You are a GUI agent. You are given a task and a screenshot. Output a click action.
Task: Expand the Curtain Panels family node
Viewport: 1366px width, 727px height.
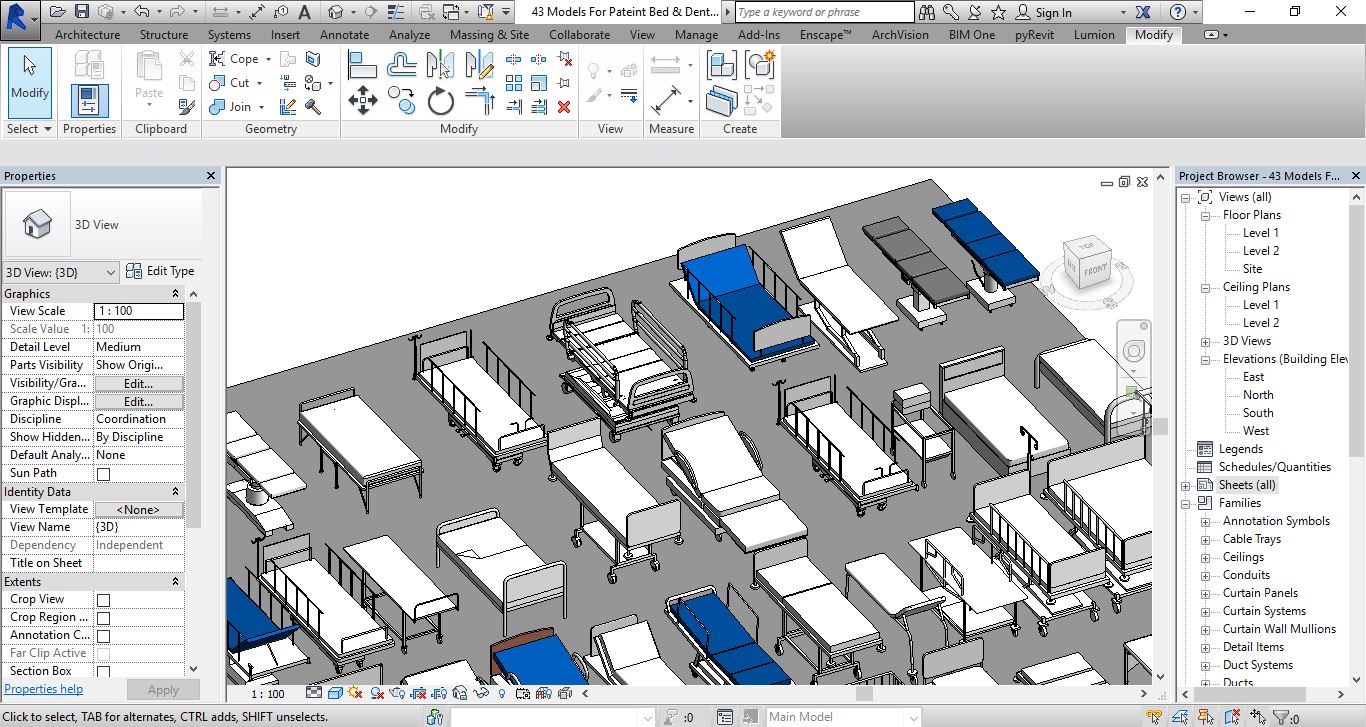tap(1205, 594)
